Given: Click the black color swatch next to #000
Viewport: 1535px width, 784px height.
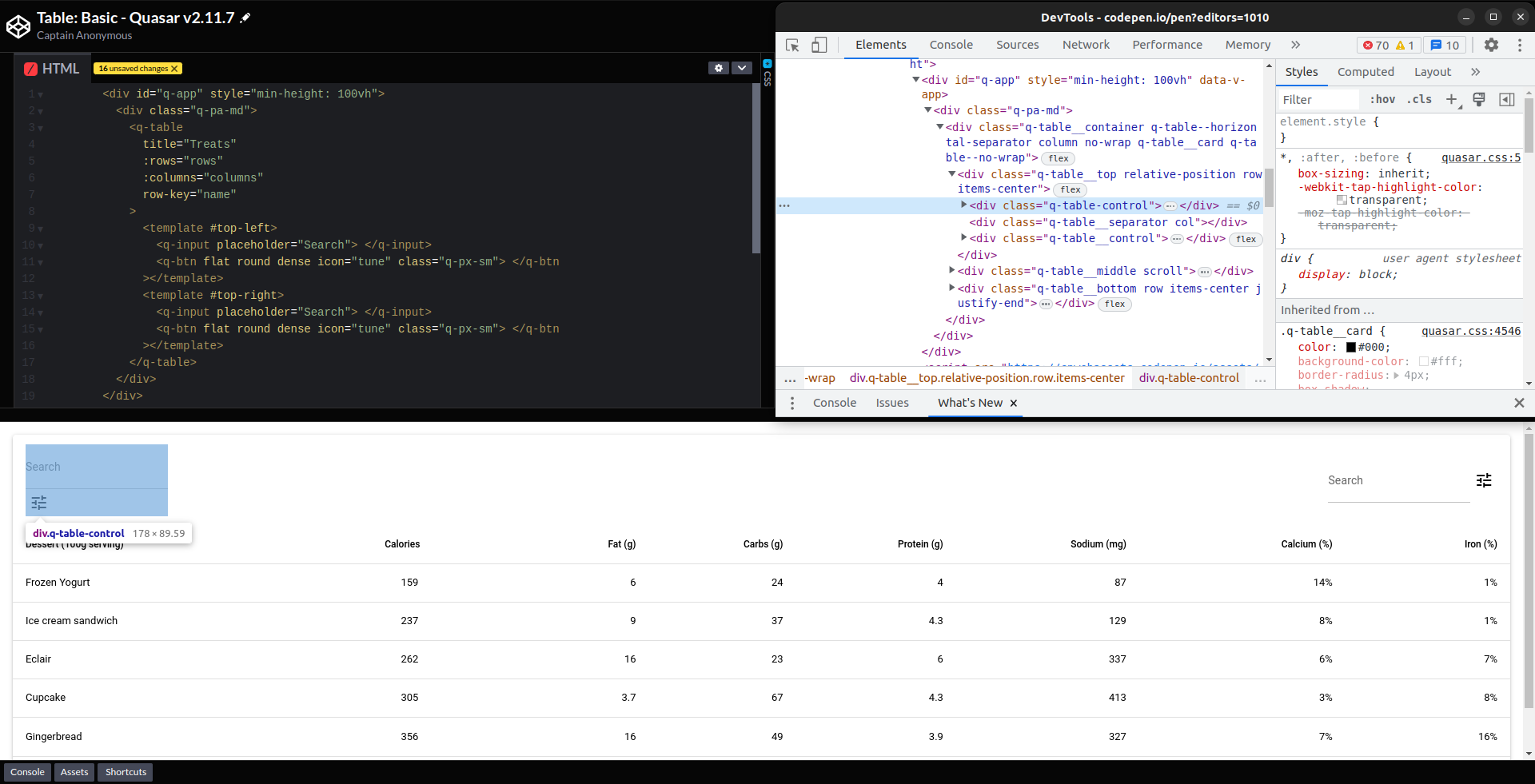Looking at the screenshot, I should [1350, 347].
